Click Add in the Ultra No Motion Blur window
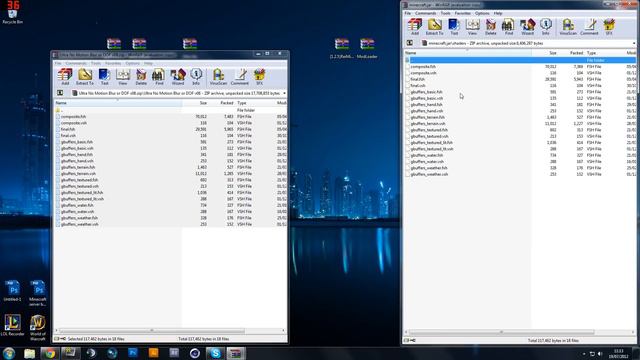640x360 pixels. (x=65, y=77)
